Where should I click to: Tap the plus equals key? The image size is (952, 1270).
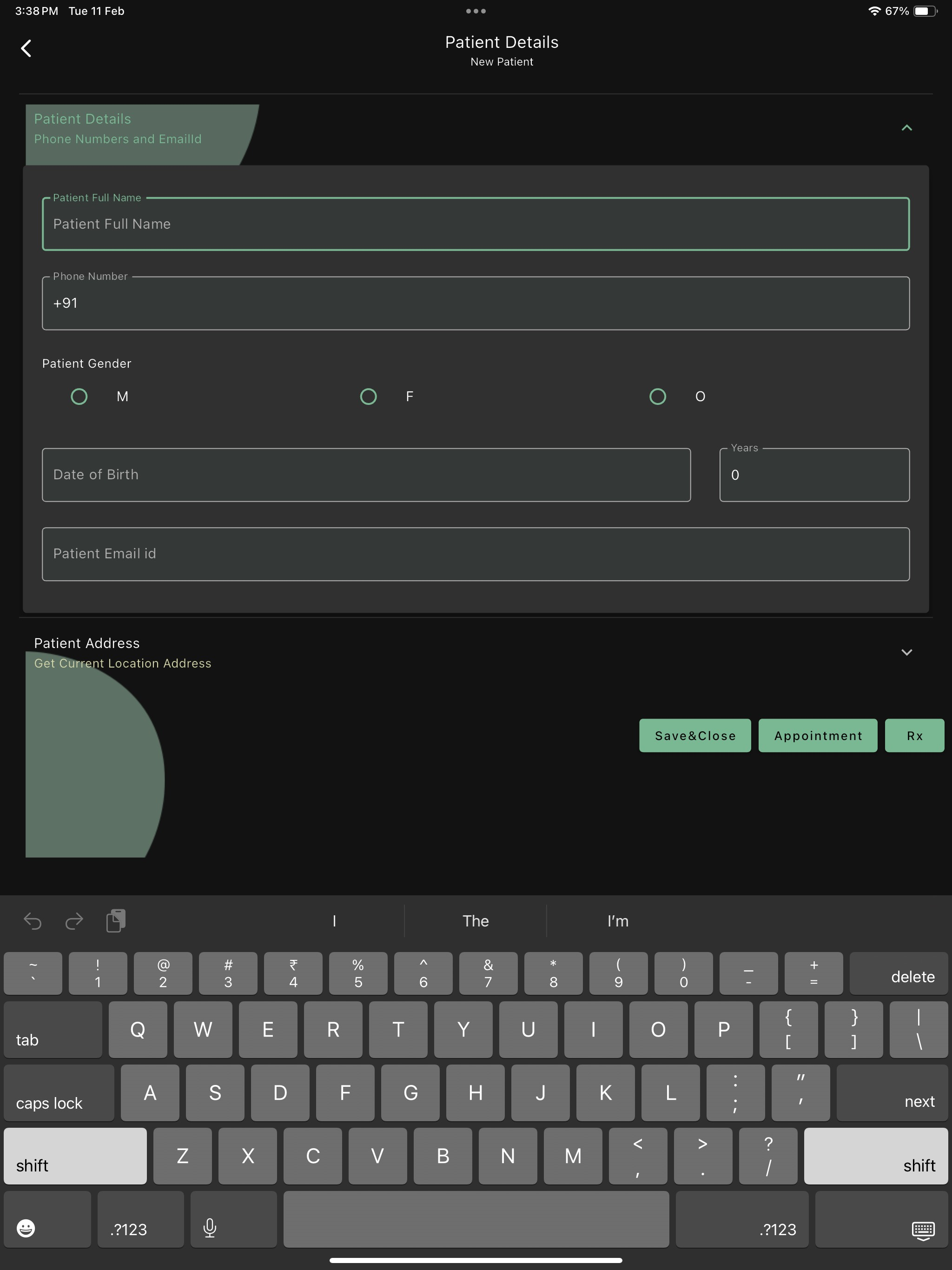pyautogui.click(x=813, y=973)
